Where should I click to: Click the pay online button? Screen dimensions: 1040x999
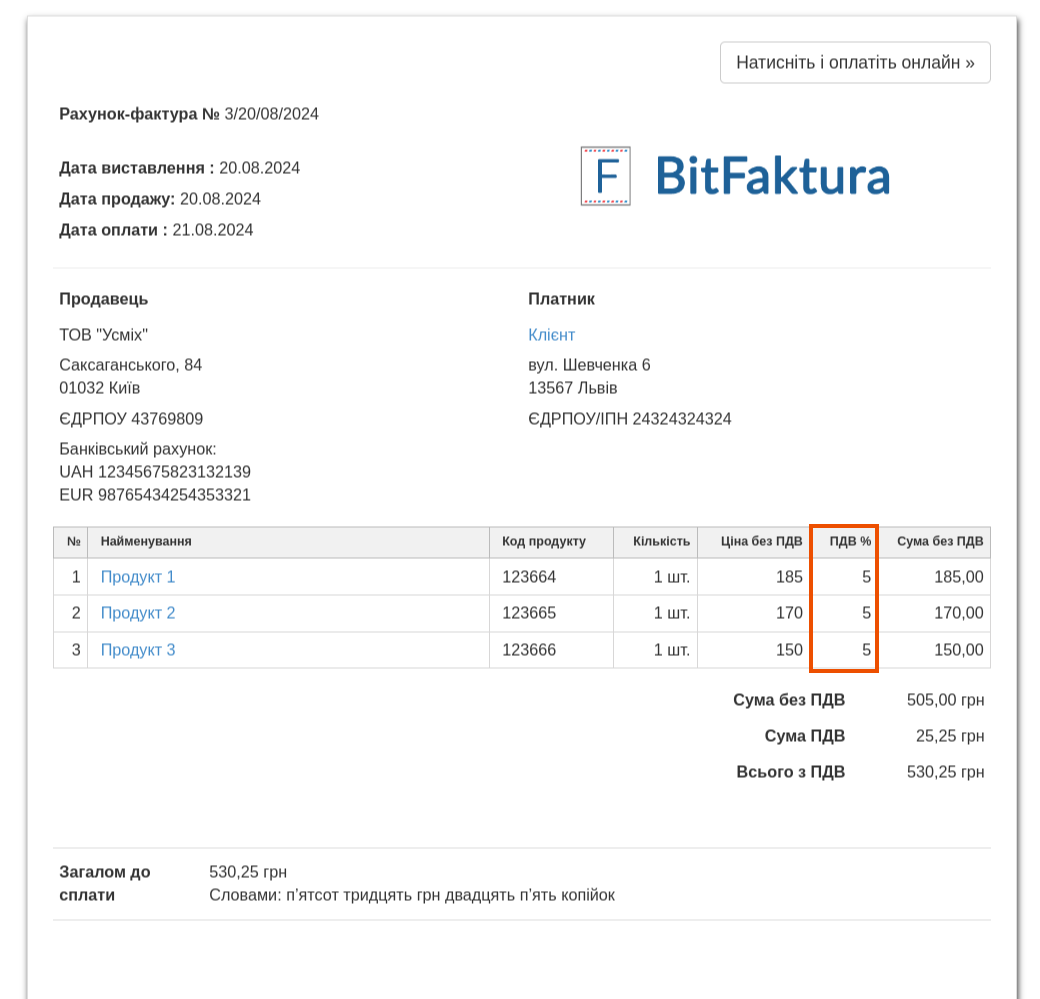855,62
